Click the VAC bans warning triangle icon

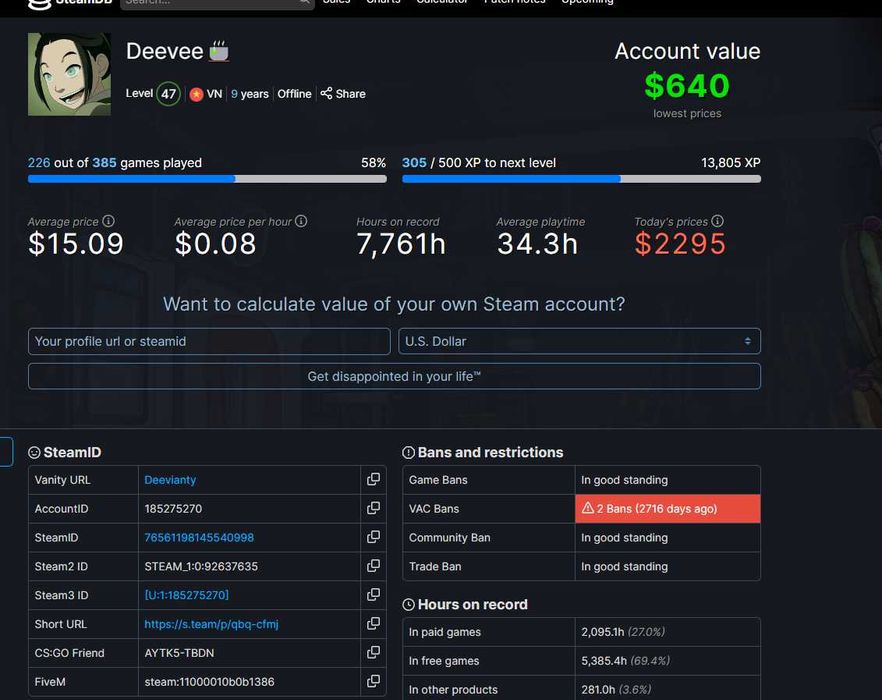click(588, 508)
